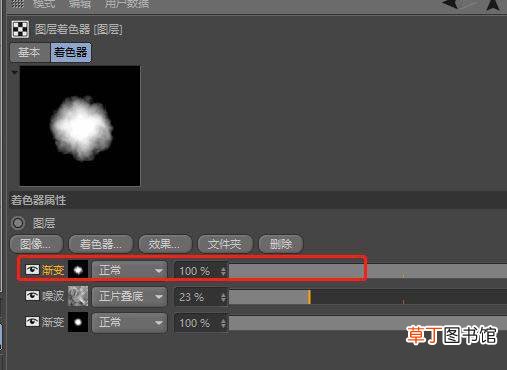This screenshot has width=507, height=370.
Task: Click the 着色器... button
Action: 101,244
